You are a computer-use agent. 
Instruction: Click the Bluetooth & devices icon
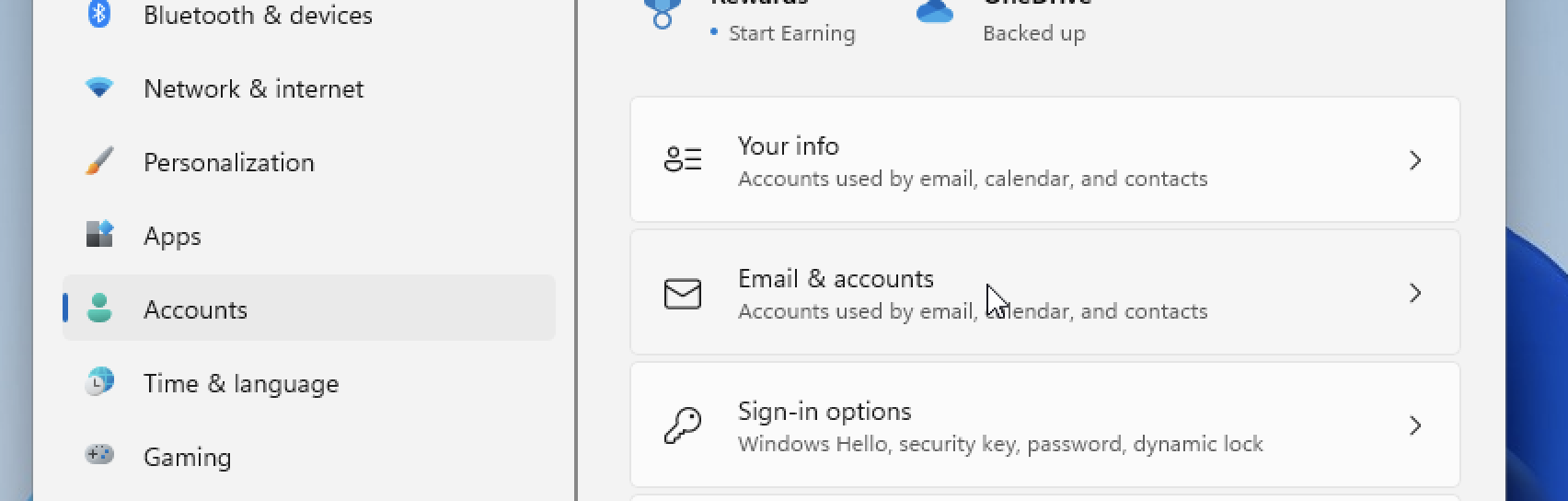[x=99, y=14]
